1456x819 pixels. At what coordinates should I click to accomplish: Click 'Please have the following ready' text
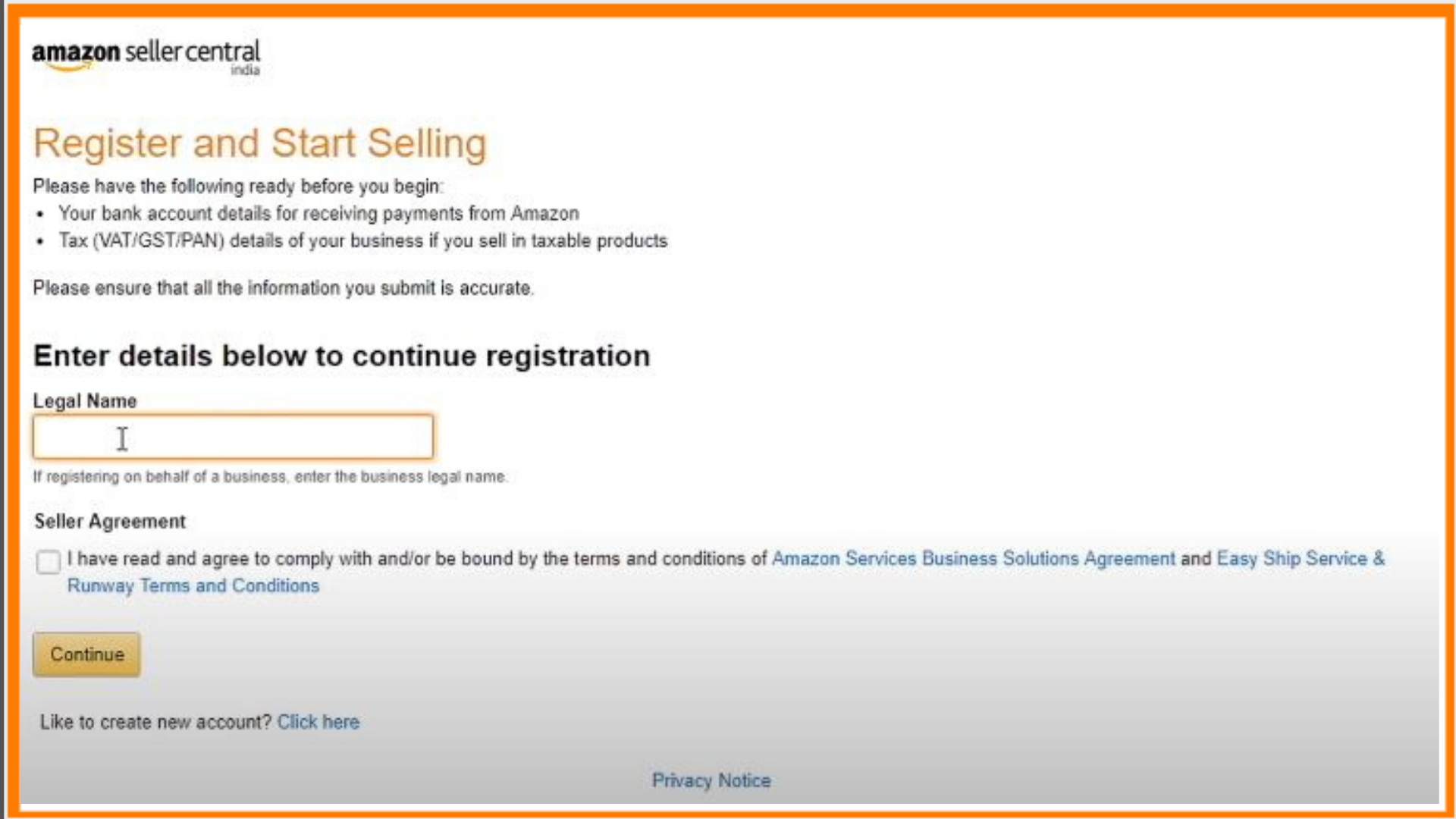click(237, 187)
